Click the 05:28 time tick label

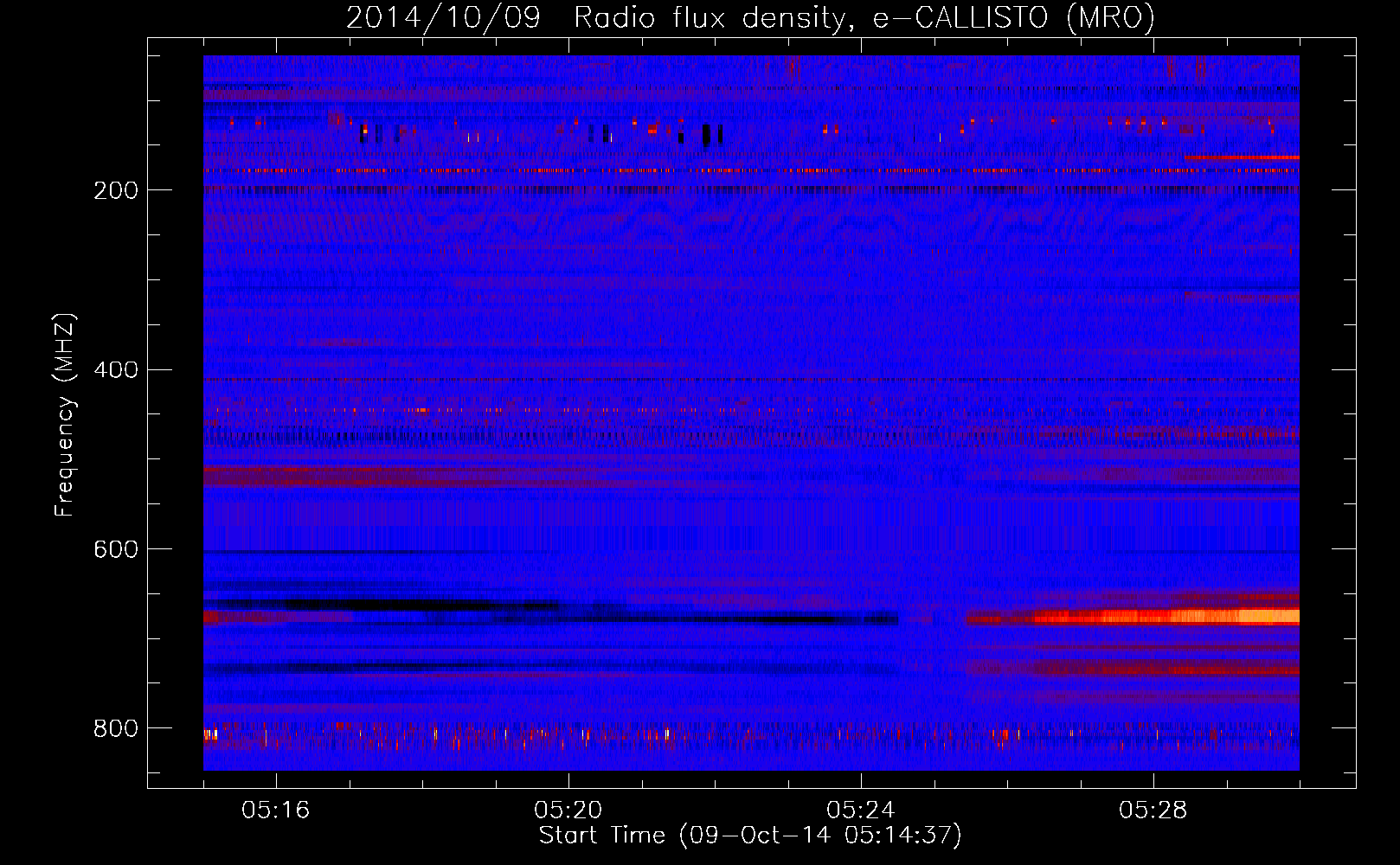[x=1153, y=811]
